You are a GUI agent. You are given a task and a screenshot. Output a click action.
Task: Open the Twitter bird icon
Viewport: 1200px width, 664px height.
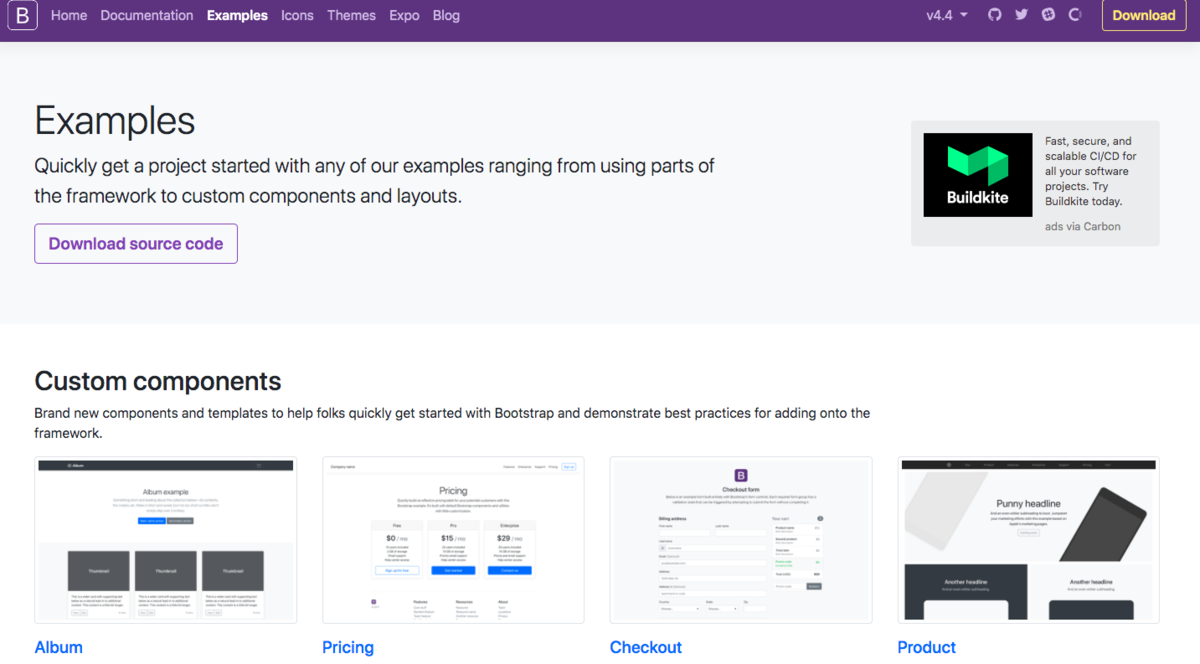coord(1021,15)
